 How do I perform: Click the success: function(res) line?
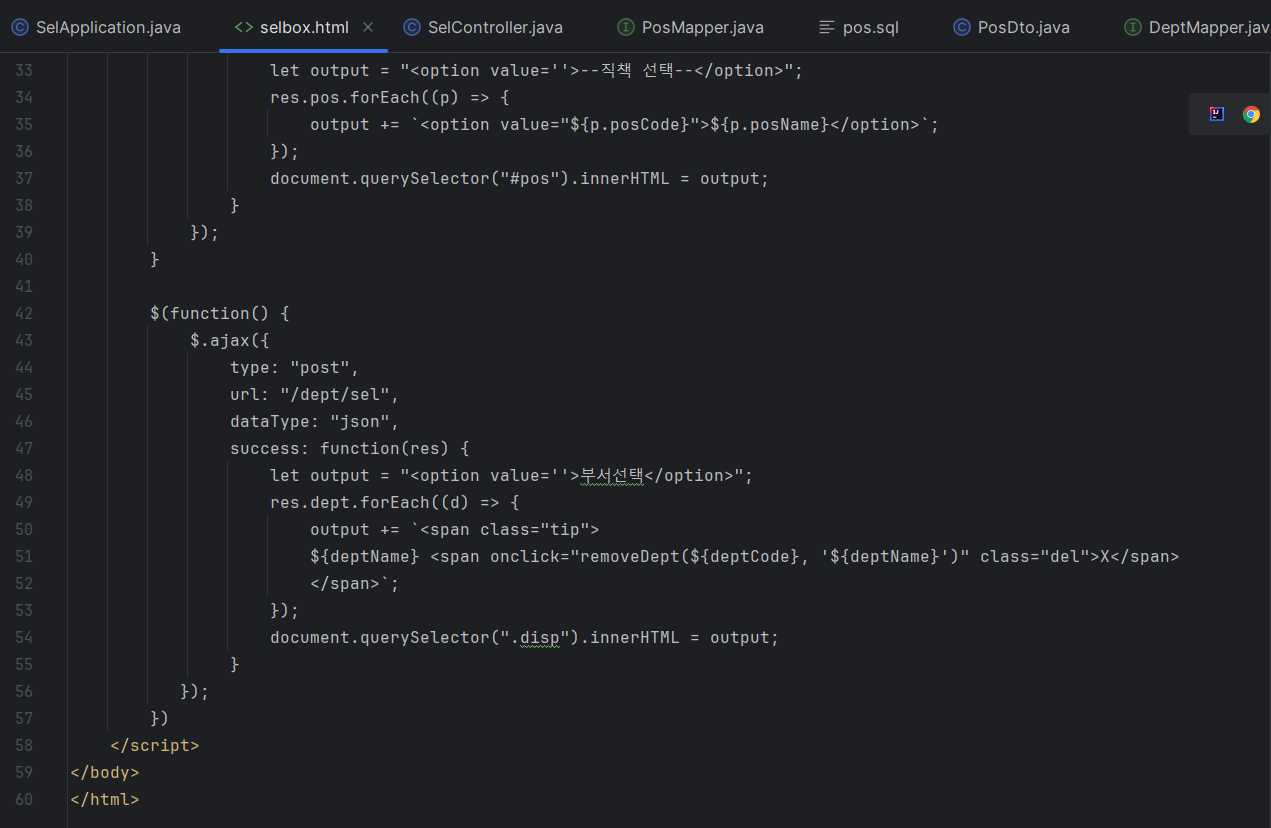349,448
